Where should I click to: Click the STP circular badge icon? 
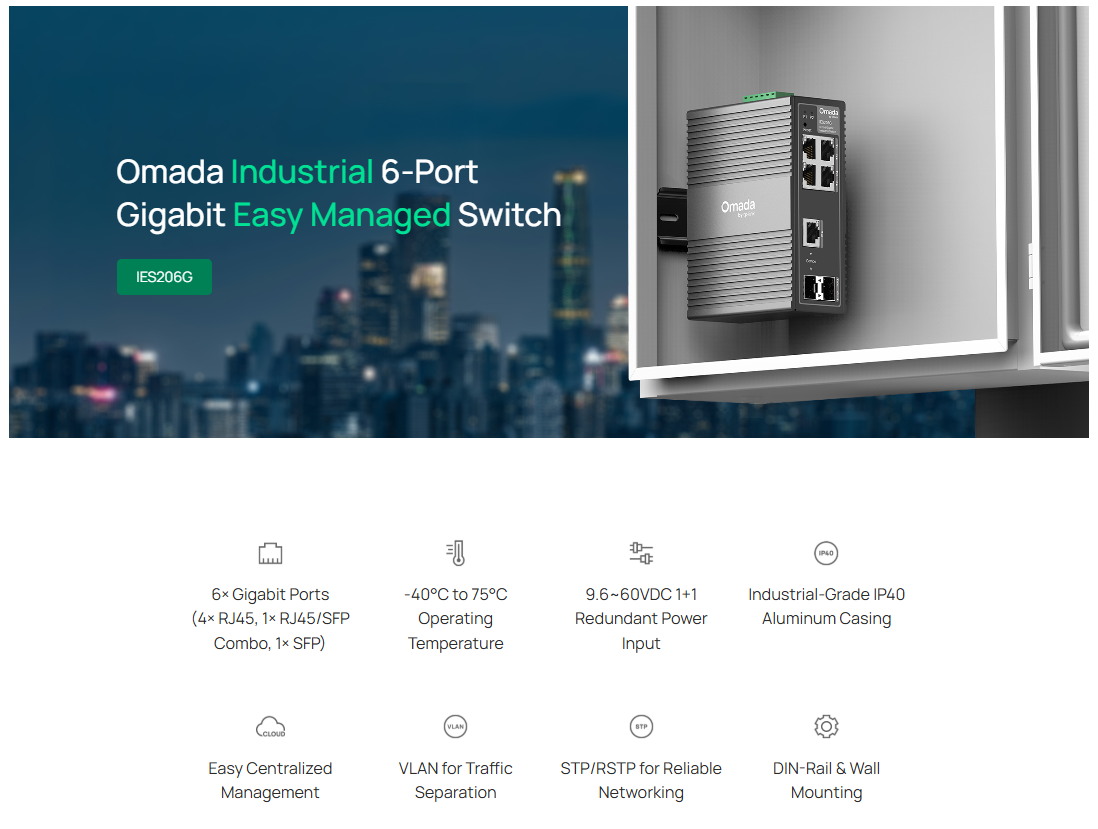[641, 726]
